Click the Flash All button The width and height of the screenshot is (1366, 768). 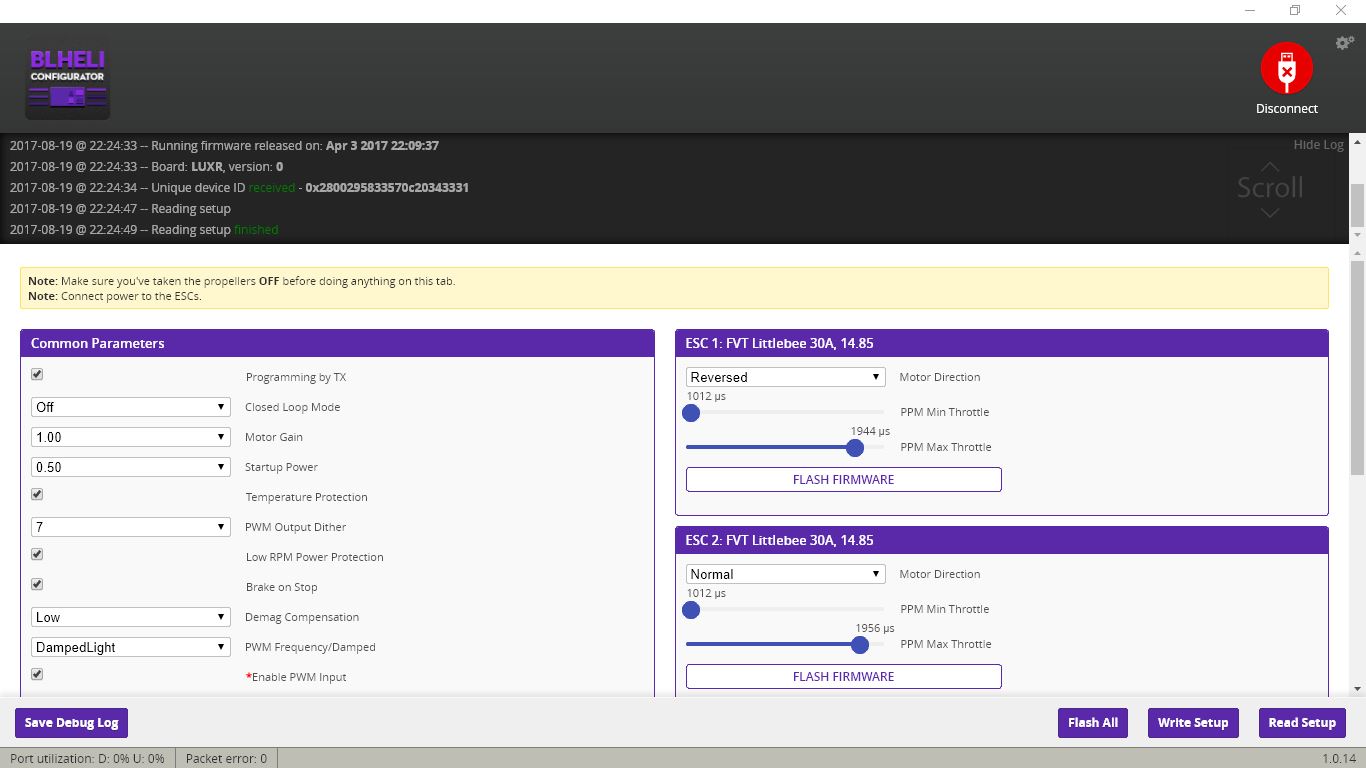point(1092,722)
